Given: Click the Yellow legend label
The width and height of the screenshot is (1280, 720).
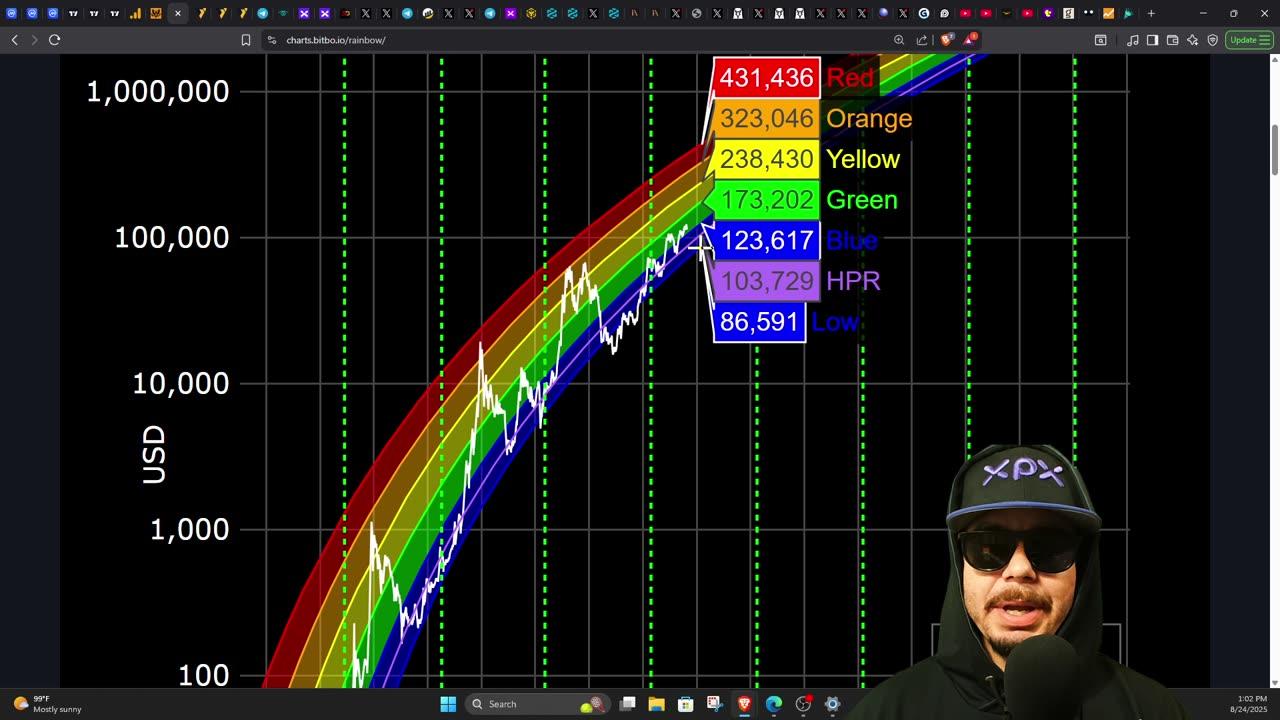Looking at the screenshot, I should click(863, 159).
